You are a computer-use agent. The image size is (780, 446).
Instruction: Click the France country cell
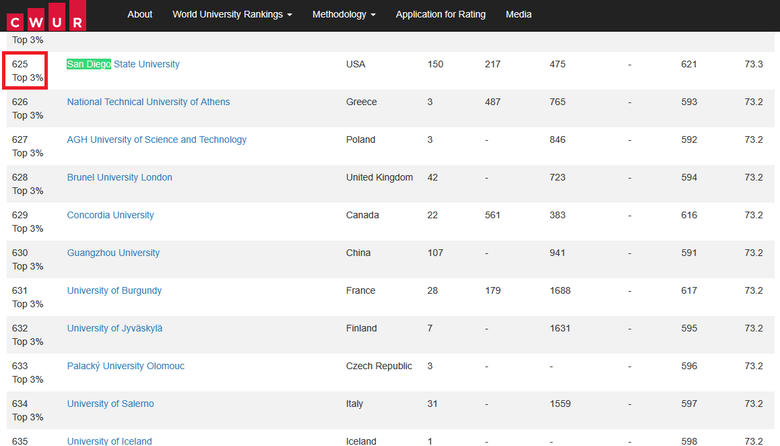coord(361,290)
